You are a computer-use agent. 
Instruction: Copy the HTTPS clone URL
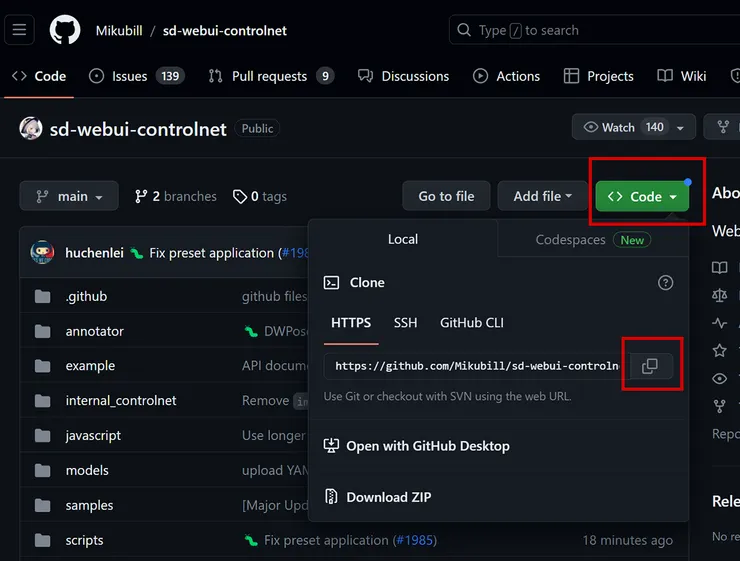650,366
